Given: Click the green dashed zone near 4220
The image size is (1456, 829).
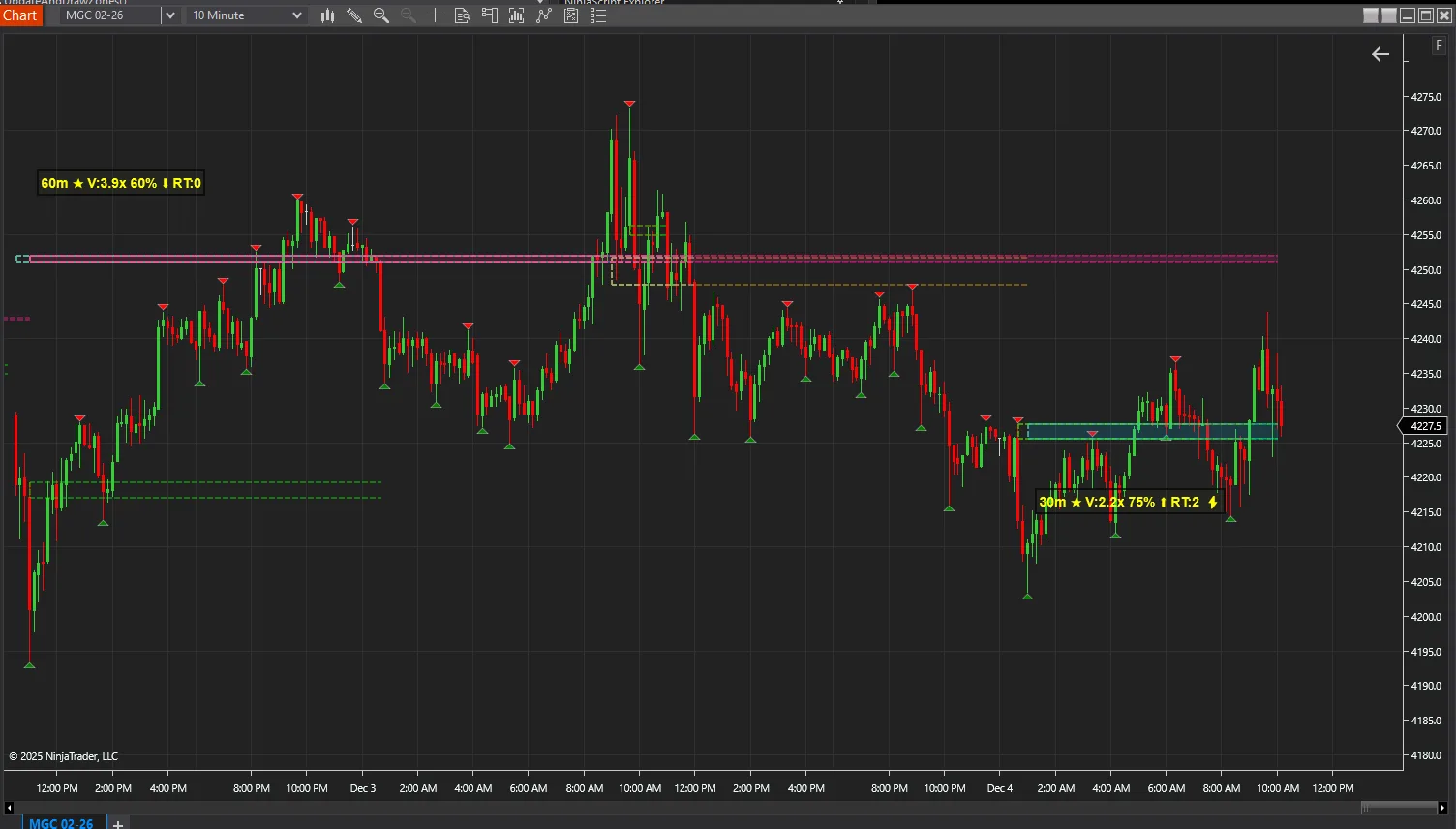Looking at the screenshot, I should [x=205, y=490].
